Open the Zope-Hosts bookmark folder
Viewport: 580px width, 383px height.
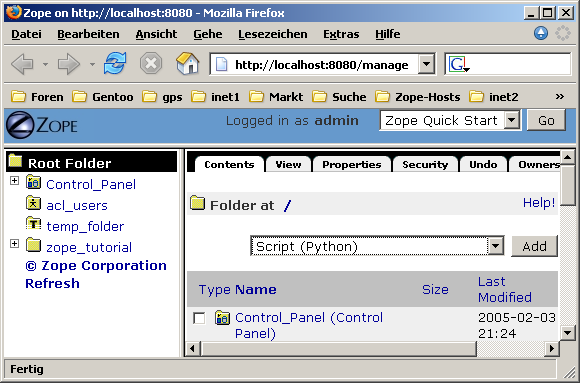(x=418, y=97)
